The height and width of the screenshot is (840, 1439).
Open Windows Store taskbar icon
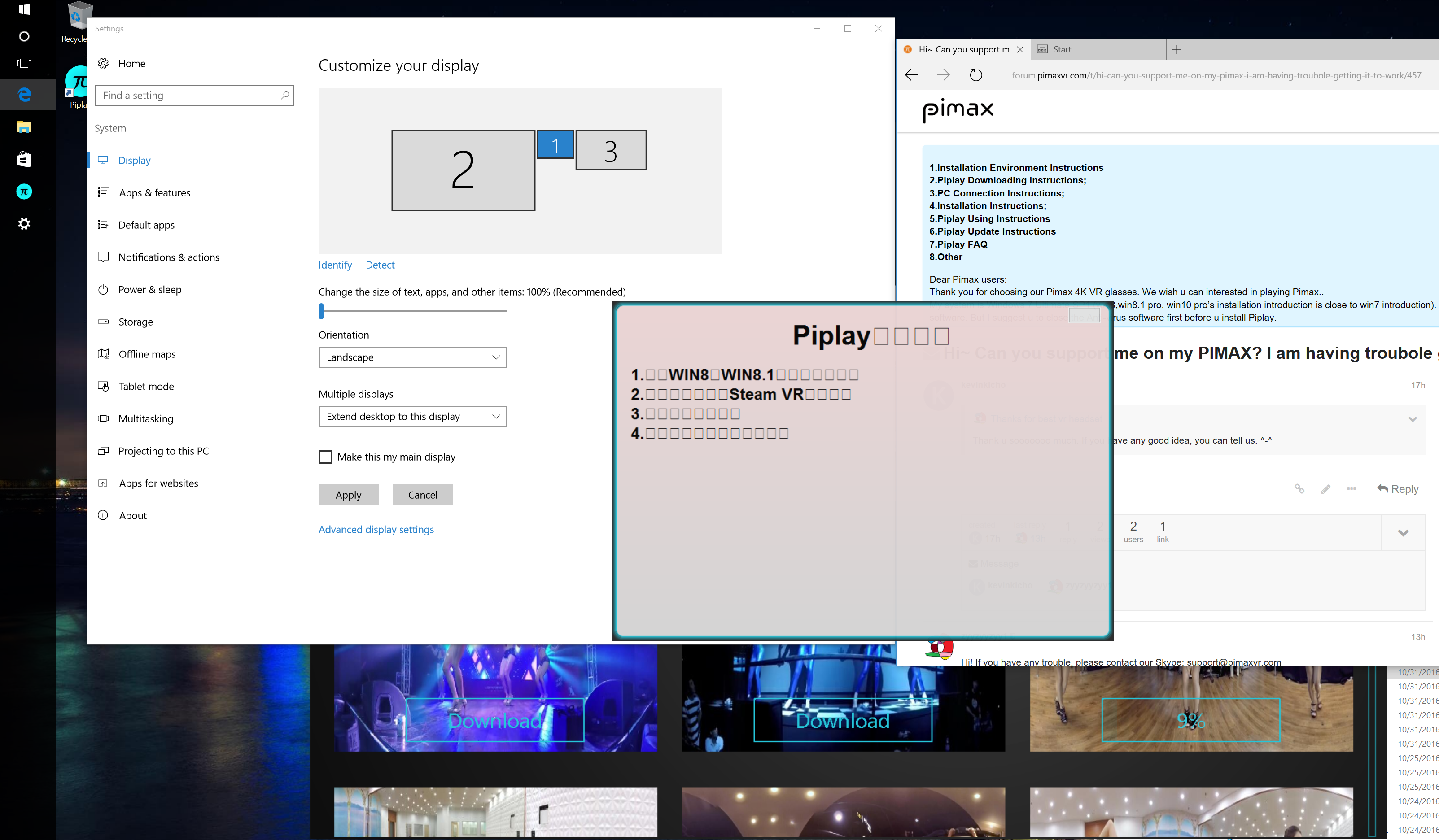pos(24,159)
